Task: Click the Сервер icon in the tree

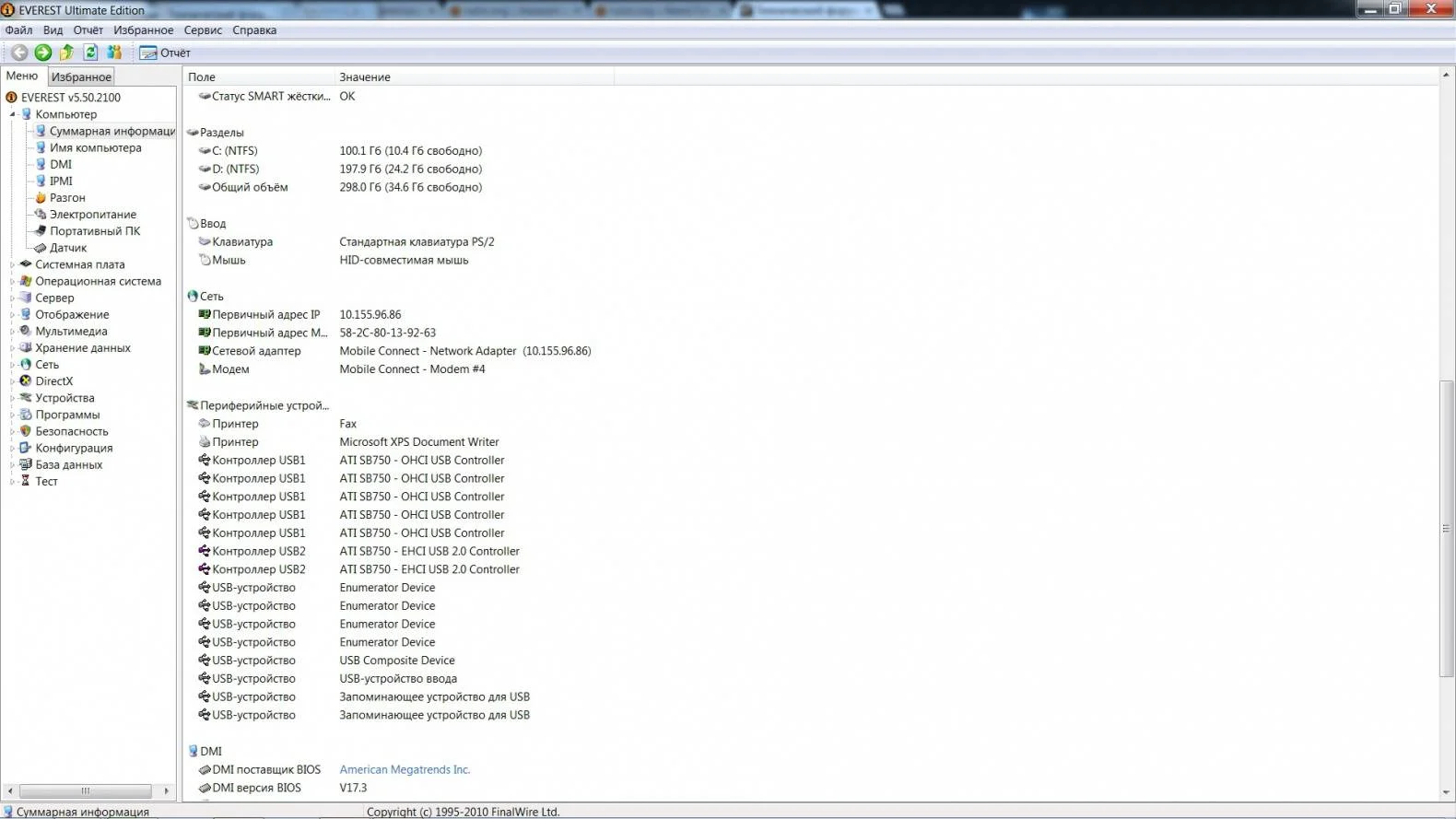Action: tap(26, 298)
